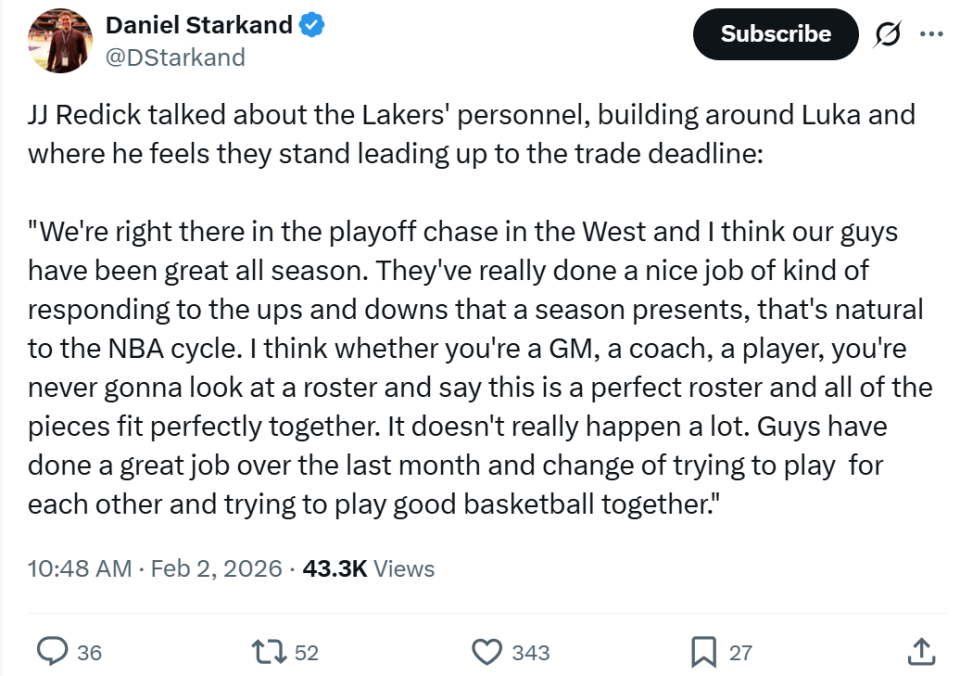
Task: Click the 27 bookmarks count
Action: [740, 653]
